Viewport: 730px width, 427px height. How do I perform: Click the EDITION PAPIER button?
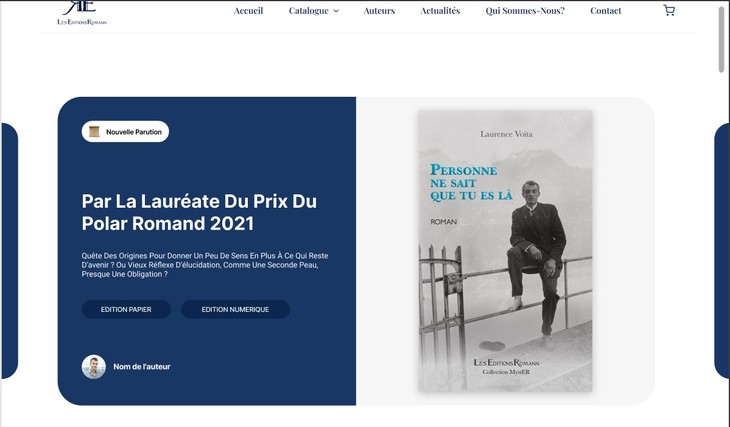point(126,309)
